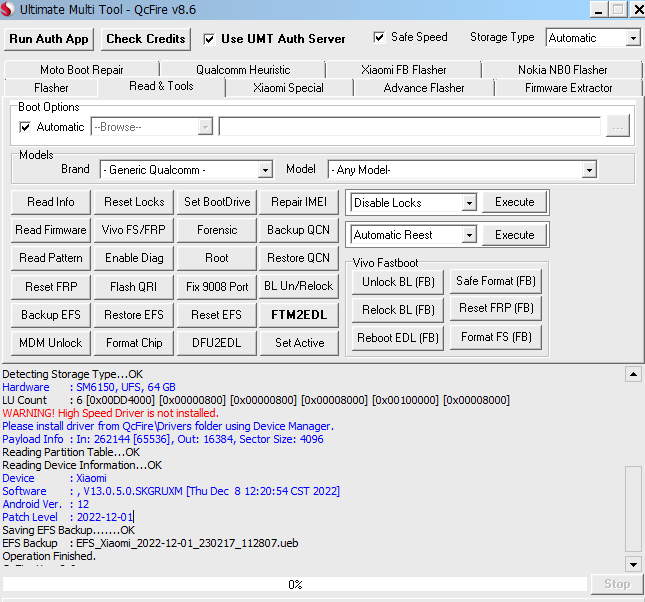Select the Read & Tools tab
The width and height of the screenshot is (645, 602).
pyautogui.click(x=161, y=86)
